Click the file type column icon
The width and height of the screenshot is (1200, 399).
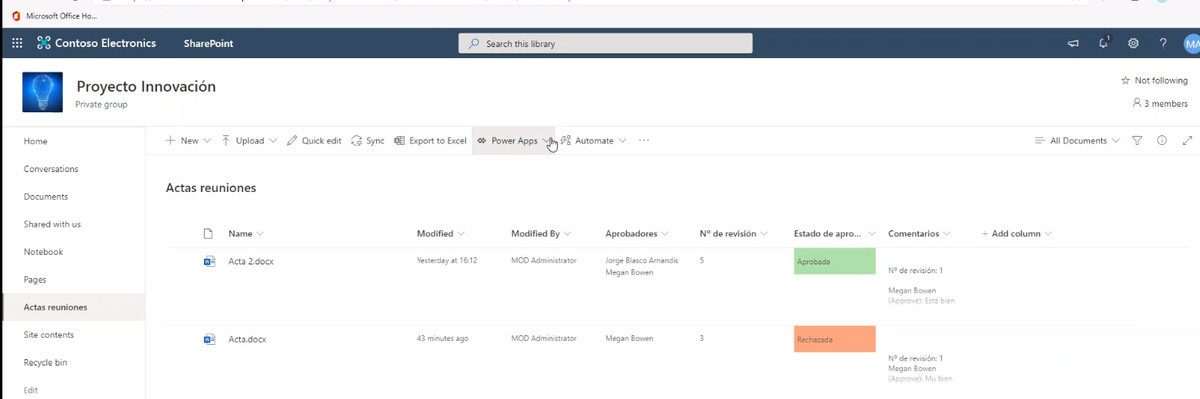coord(209,233)
